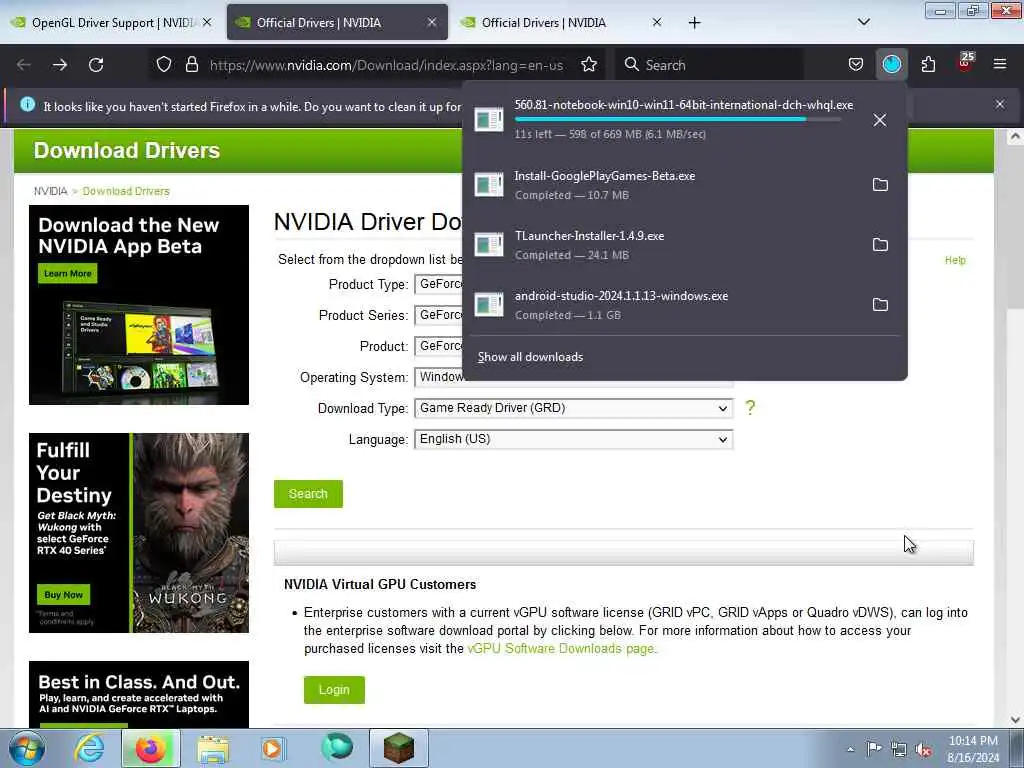Dismiss the Firefox refresh notification bar
Viewport: 1024px width, 768px height.
click(1000, 104)
